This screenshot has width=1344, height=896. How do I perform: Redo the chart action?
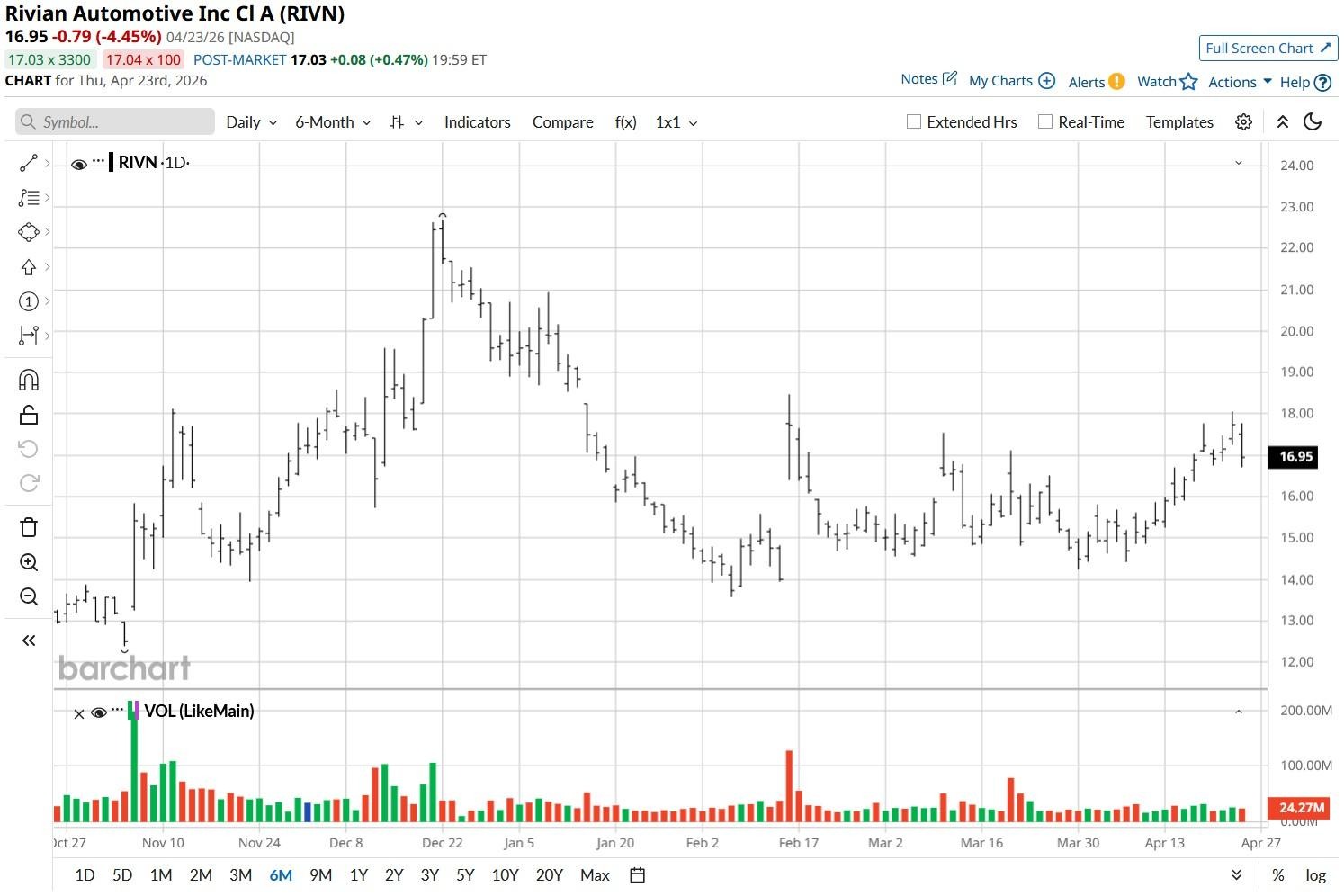[29, 483]
